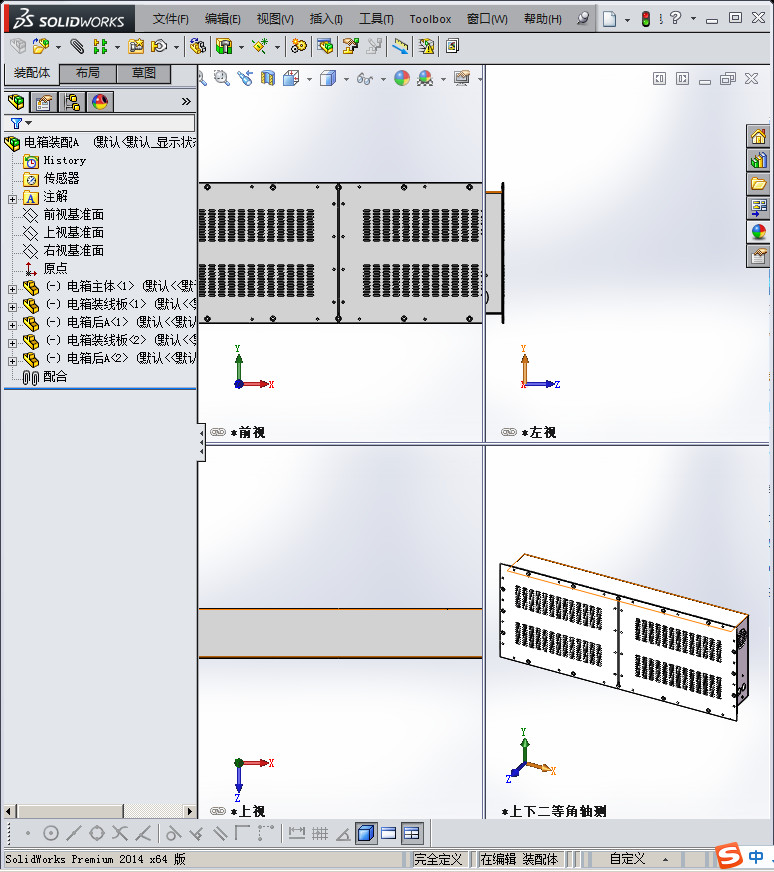This screenshot has height=872, width=774.
Task: Open the Bill of Materials tool
Action: pyautogui.click(x=325, y=46)
